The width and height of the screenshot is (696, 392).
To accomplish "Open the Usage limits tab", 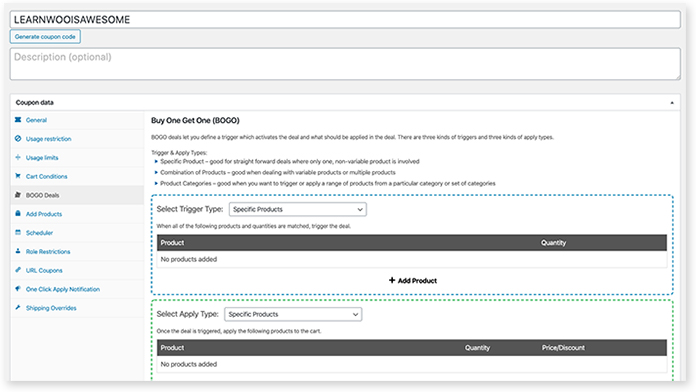I will tap(77, 158).
